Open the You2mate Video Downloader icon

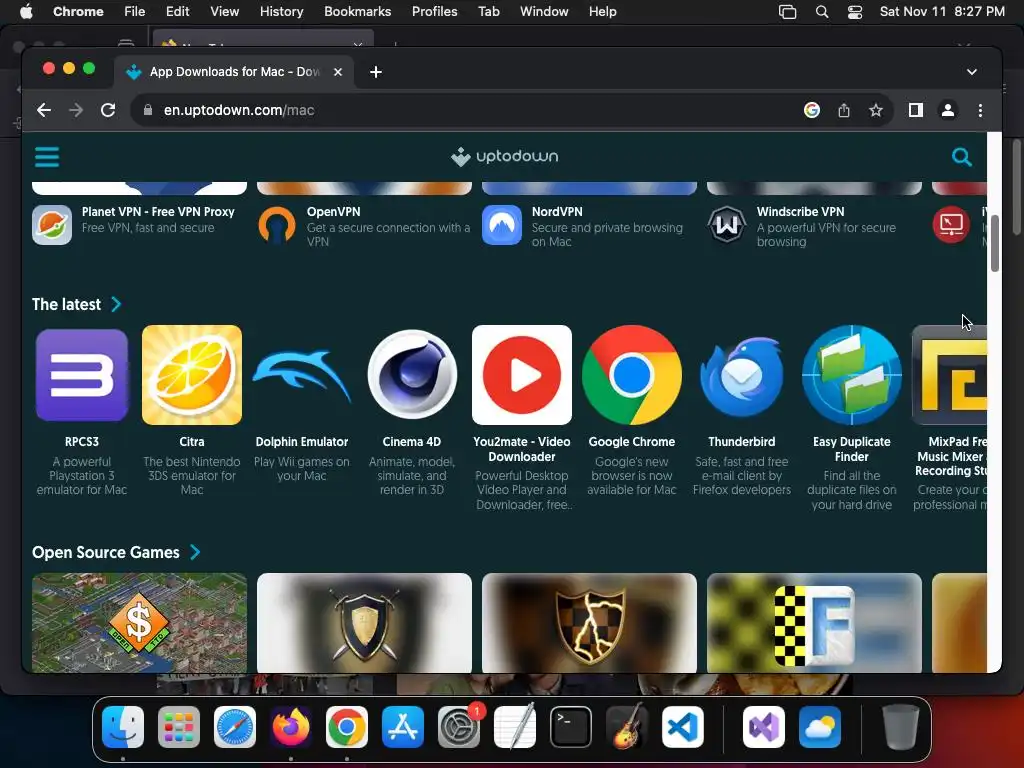click(x=522, y=375)
